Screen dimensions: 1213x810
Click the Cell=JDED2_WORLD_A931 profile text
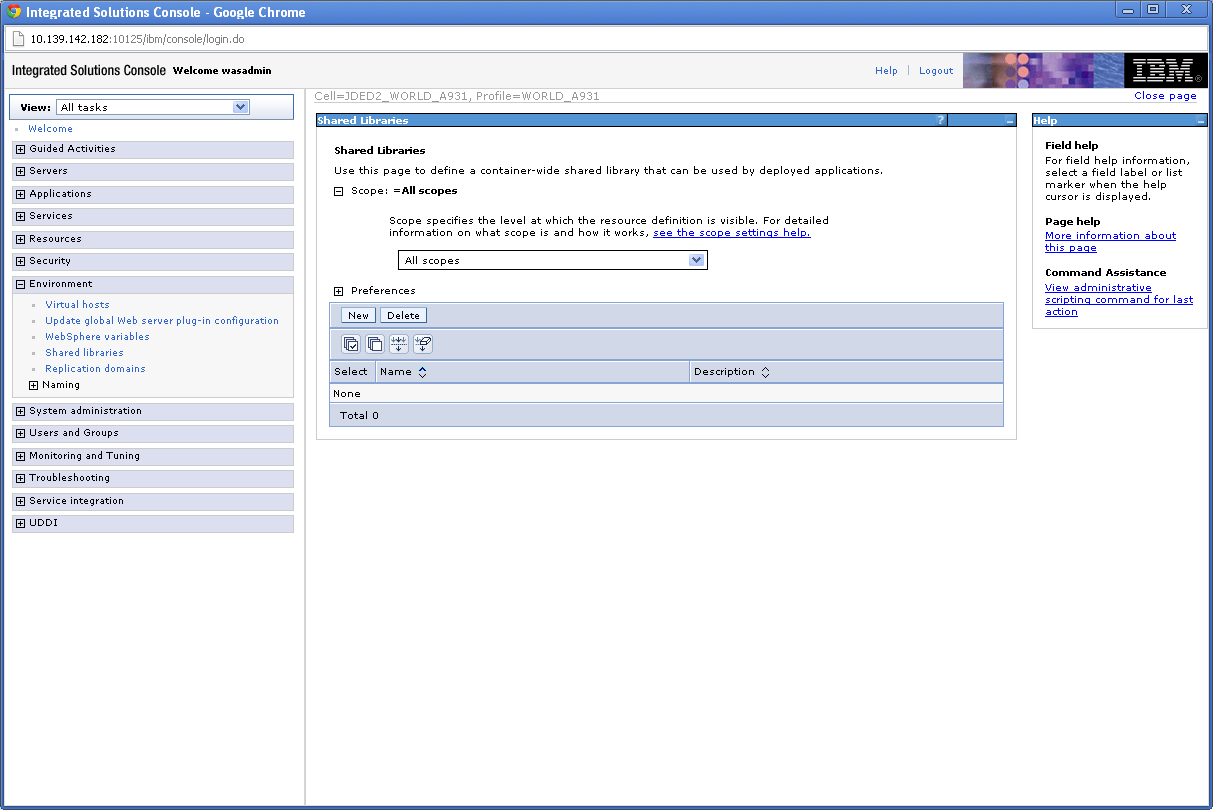[x=457, y=96]
